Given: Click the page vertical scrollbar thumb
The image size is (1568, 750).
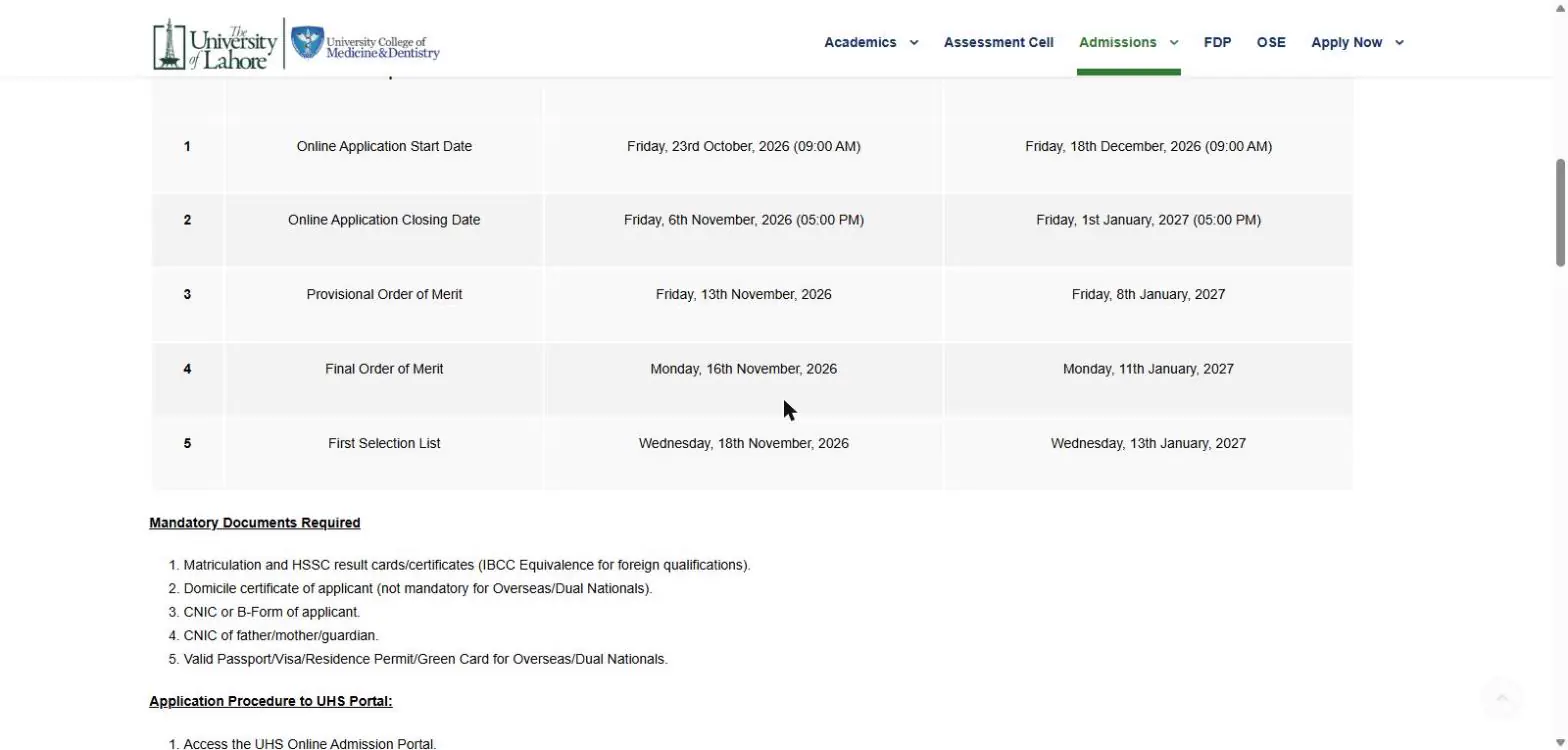Looking at the screenshot, I should pos(1559,212).
